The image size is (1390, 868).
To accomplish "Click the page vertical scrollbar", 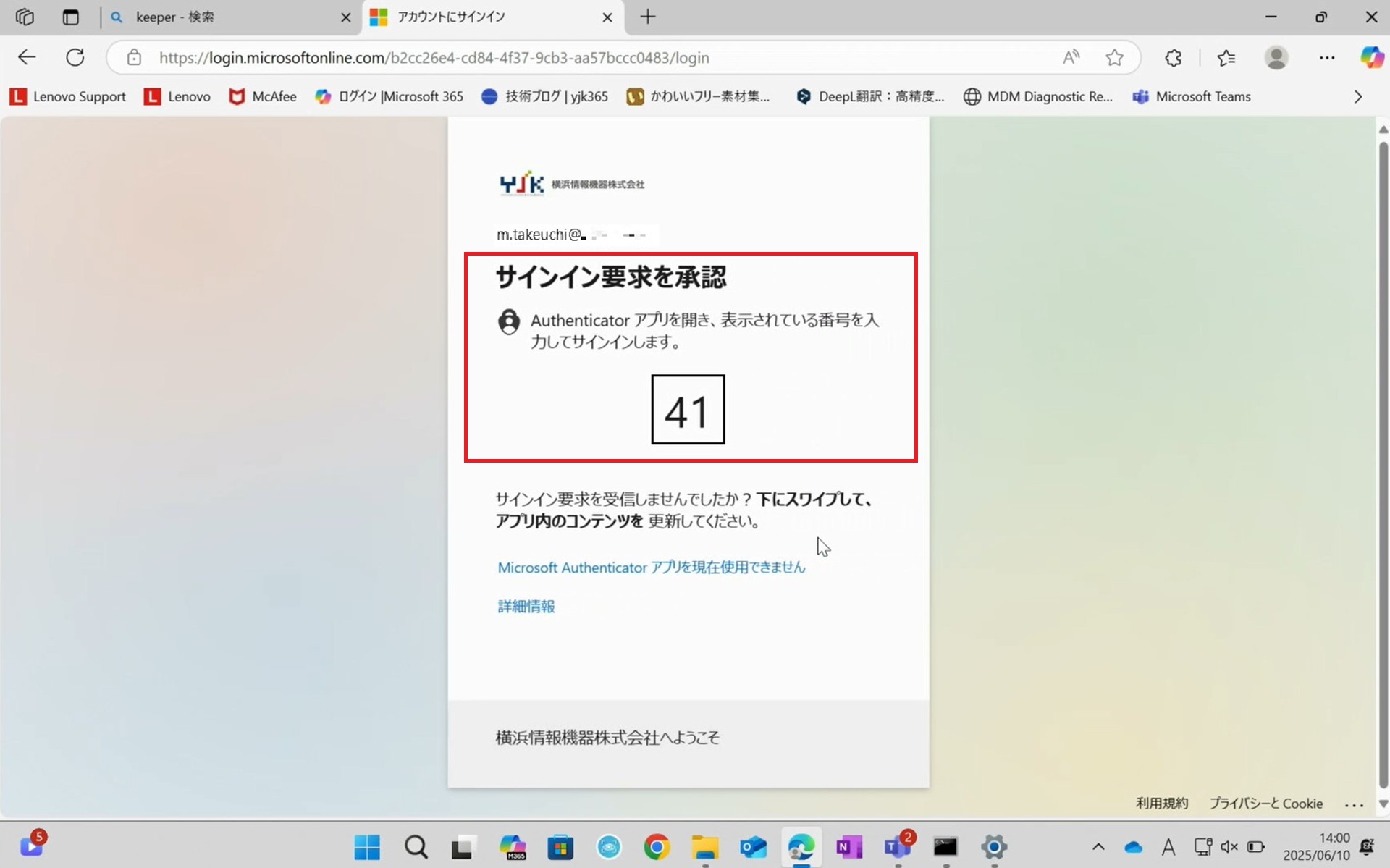I will 1383,463.
